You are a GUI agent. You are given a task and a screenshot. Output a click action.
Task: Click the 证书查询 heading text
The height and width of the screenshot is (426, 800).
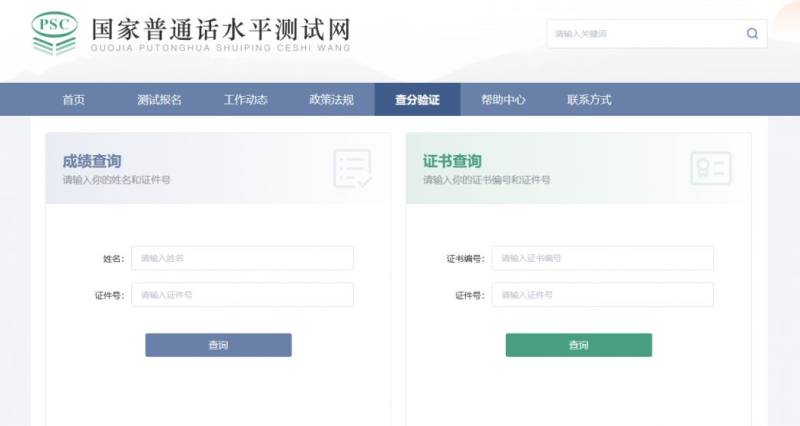452,161
